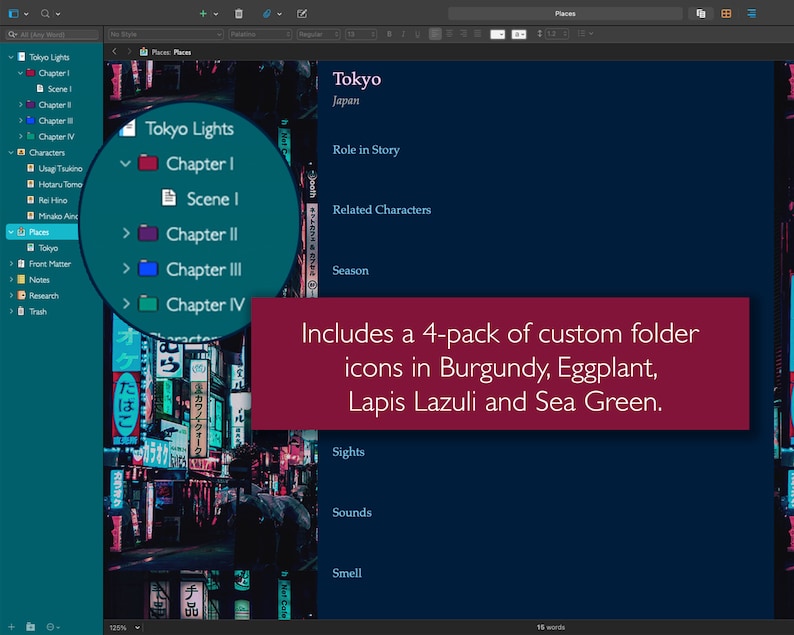794x635 pixels.
Task: Click the Places quick search title bar
Action: pos(565,14)
